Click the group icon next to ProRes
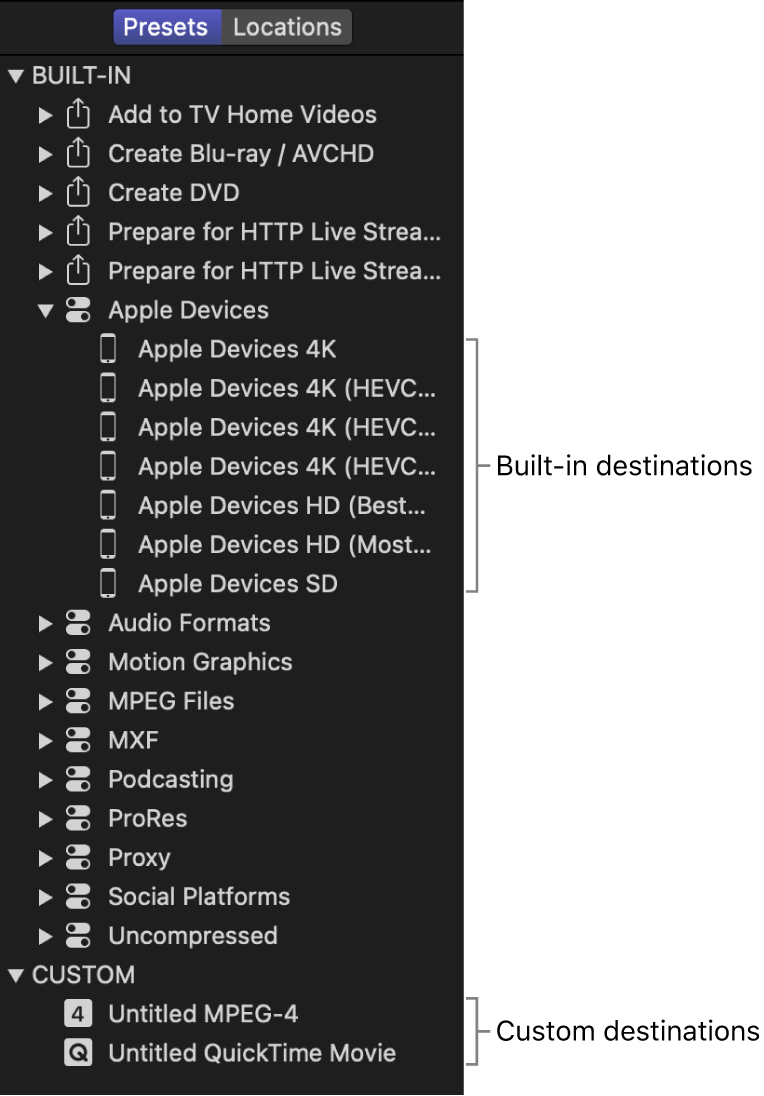 click(79, 818)
